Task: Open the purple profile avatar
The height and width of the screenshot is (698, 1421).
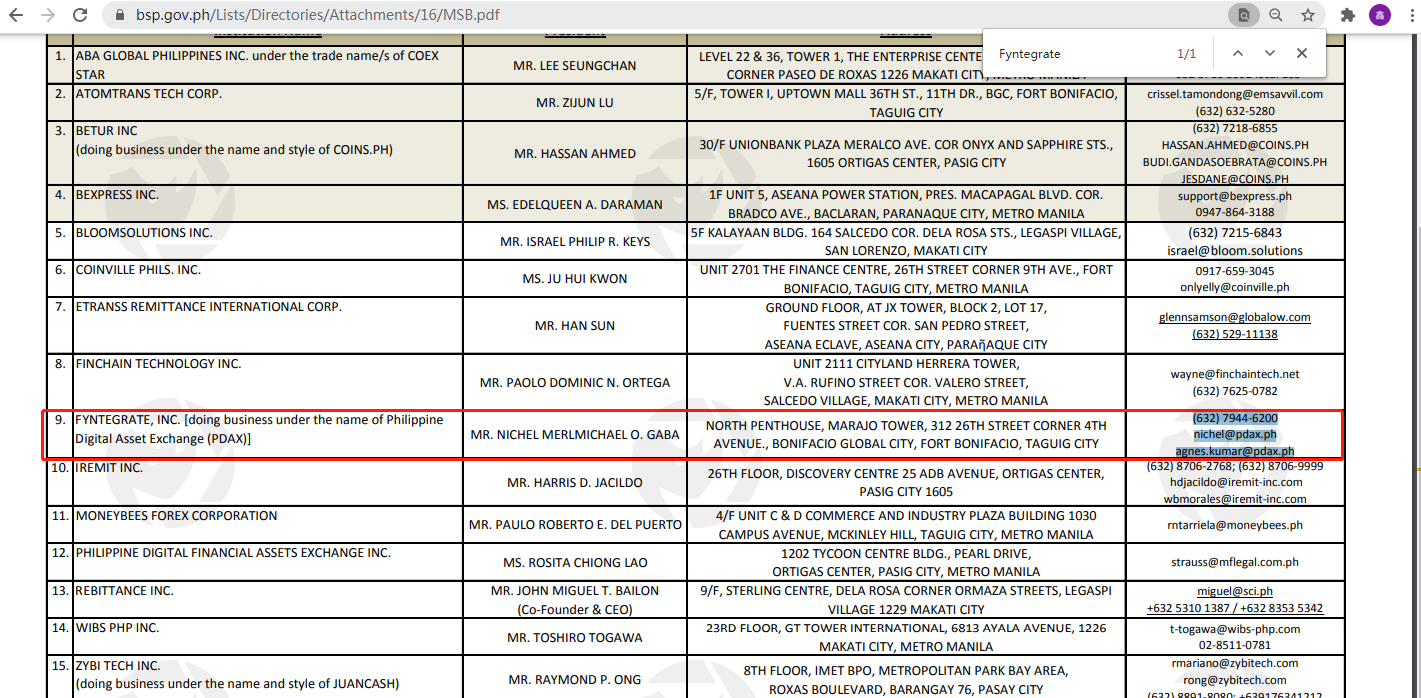Action: pyautogui.click(x=1380, y=15)
